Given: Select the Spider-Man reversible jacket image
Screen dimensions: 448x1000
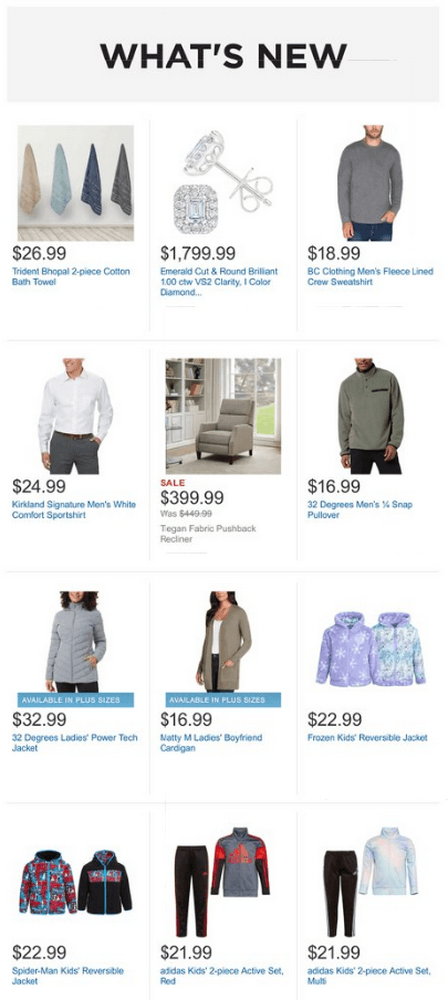Looking at the screenshot, I should tap(75, 882).
